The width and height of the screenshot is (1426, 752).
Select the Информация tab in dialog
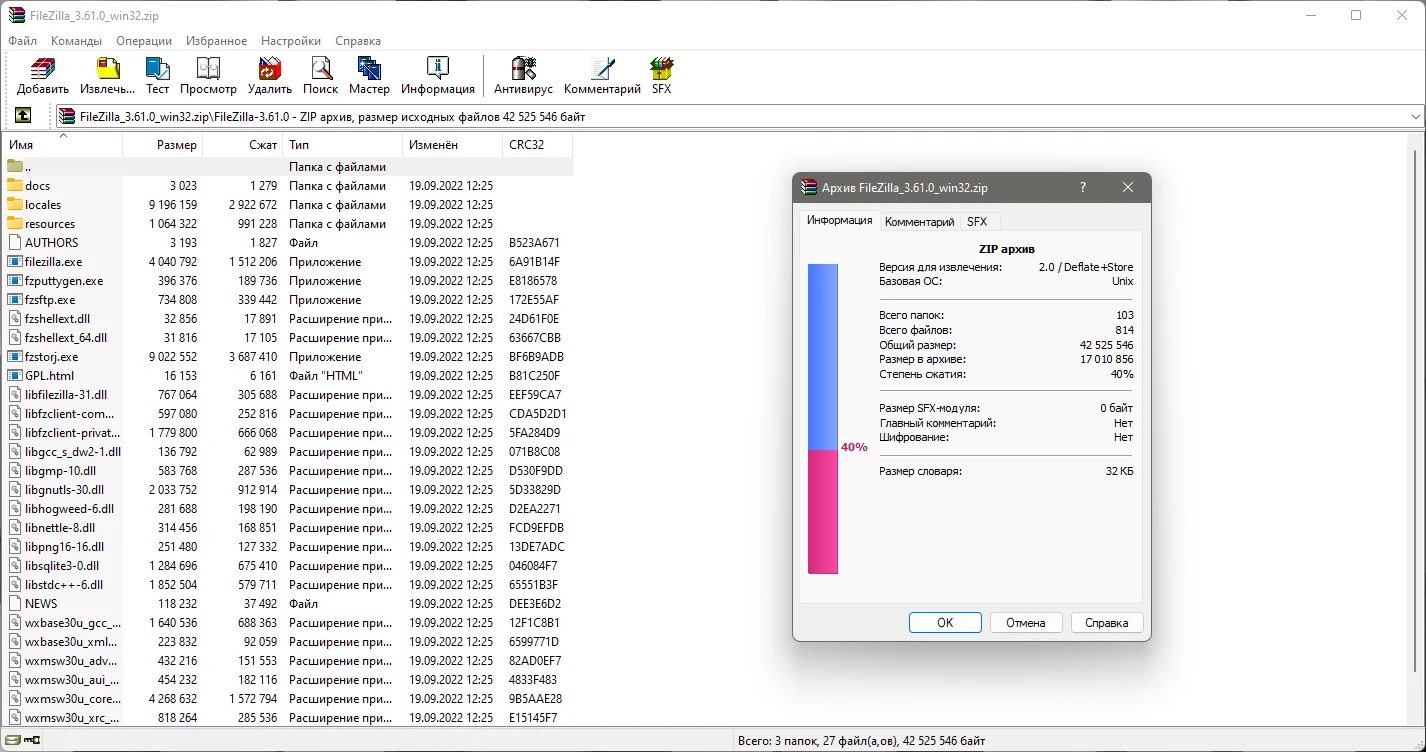[840, 220]
